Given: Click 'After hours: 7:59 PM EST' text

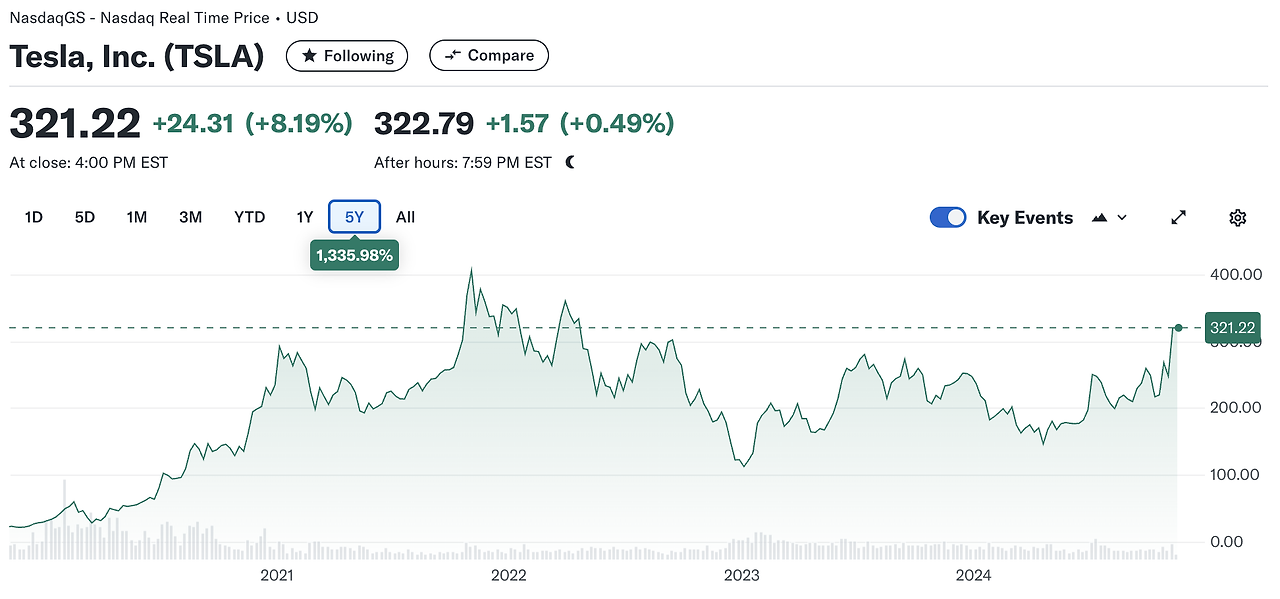Looking at the screenshot, I should 463,162.
